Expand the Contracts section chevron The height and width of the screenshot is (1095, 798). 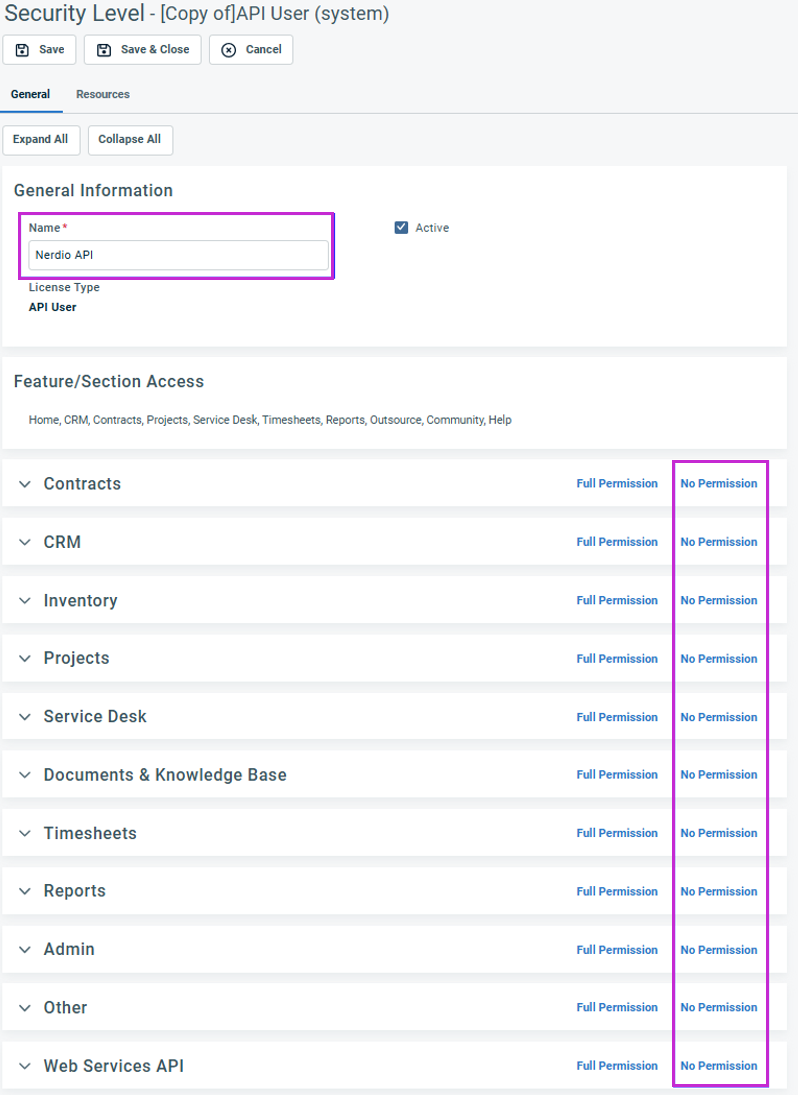click(x=25, y=484)
